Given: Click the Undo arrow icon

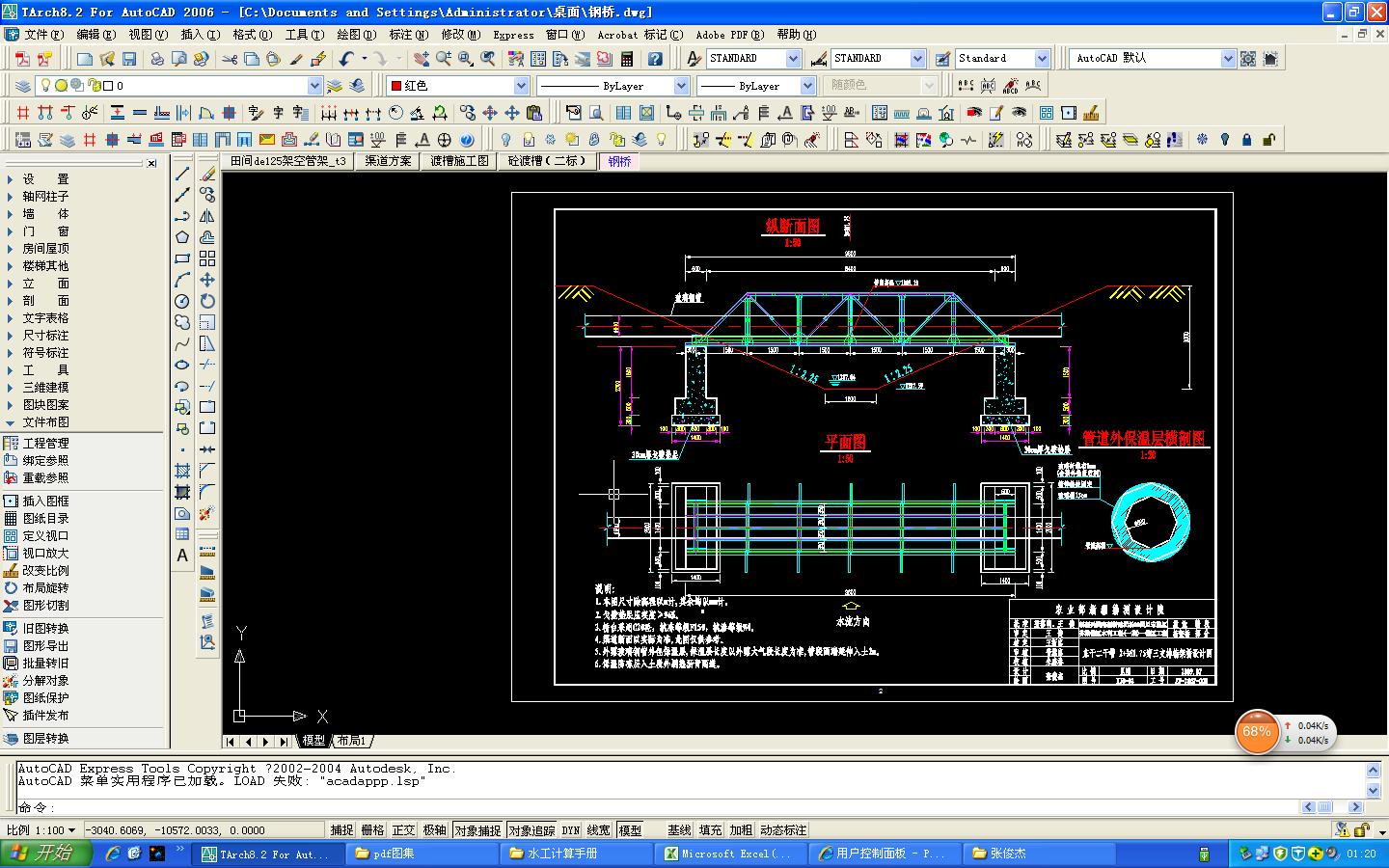Looking at the screenshot, I should (346, 59).
